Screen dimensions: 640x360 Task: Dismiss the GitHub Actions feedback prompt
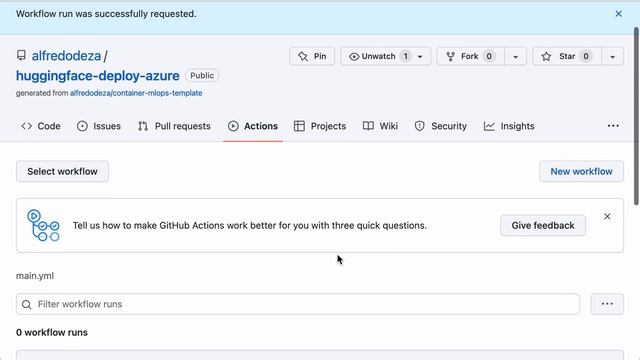click(x=607, y=216)
